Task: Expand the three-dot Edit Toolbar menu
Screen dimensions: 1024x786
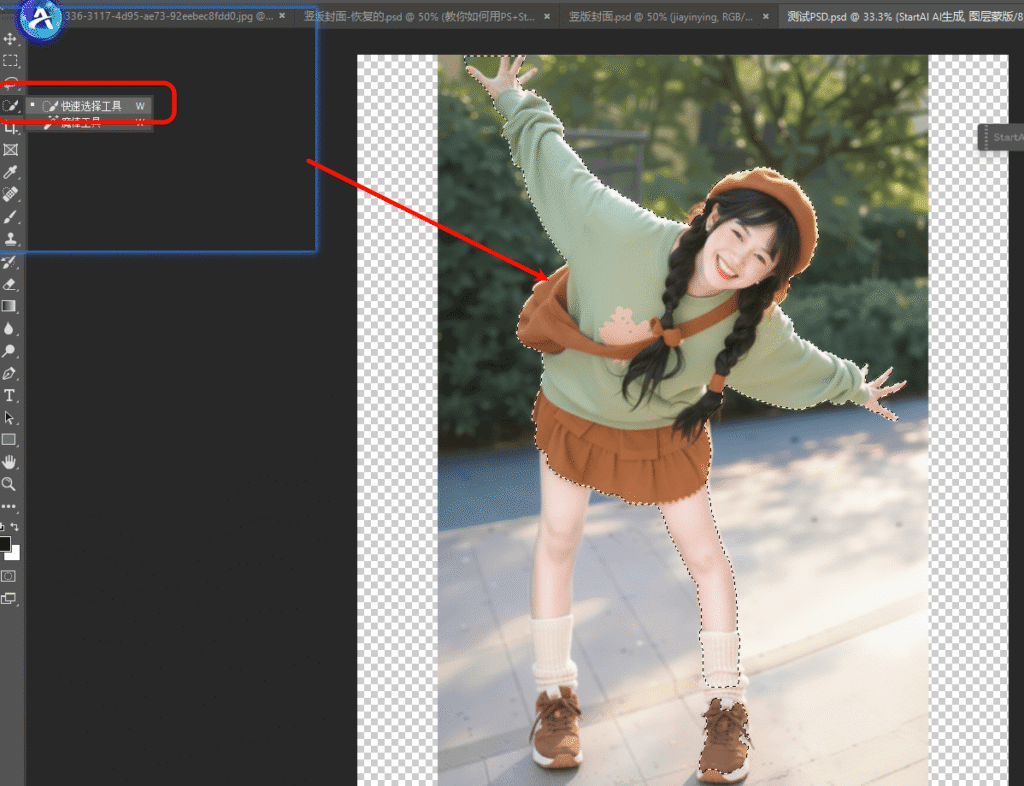Action: 9,507
